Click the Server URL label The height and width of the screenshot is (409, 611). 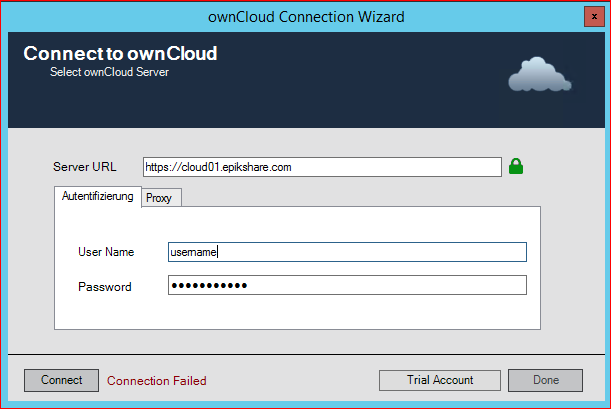(x=85, y=167)
